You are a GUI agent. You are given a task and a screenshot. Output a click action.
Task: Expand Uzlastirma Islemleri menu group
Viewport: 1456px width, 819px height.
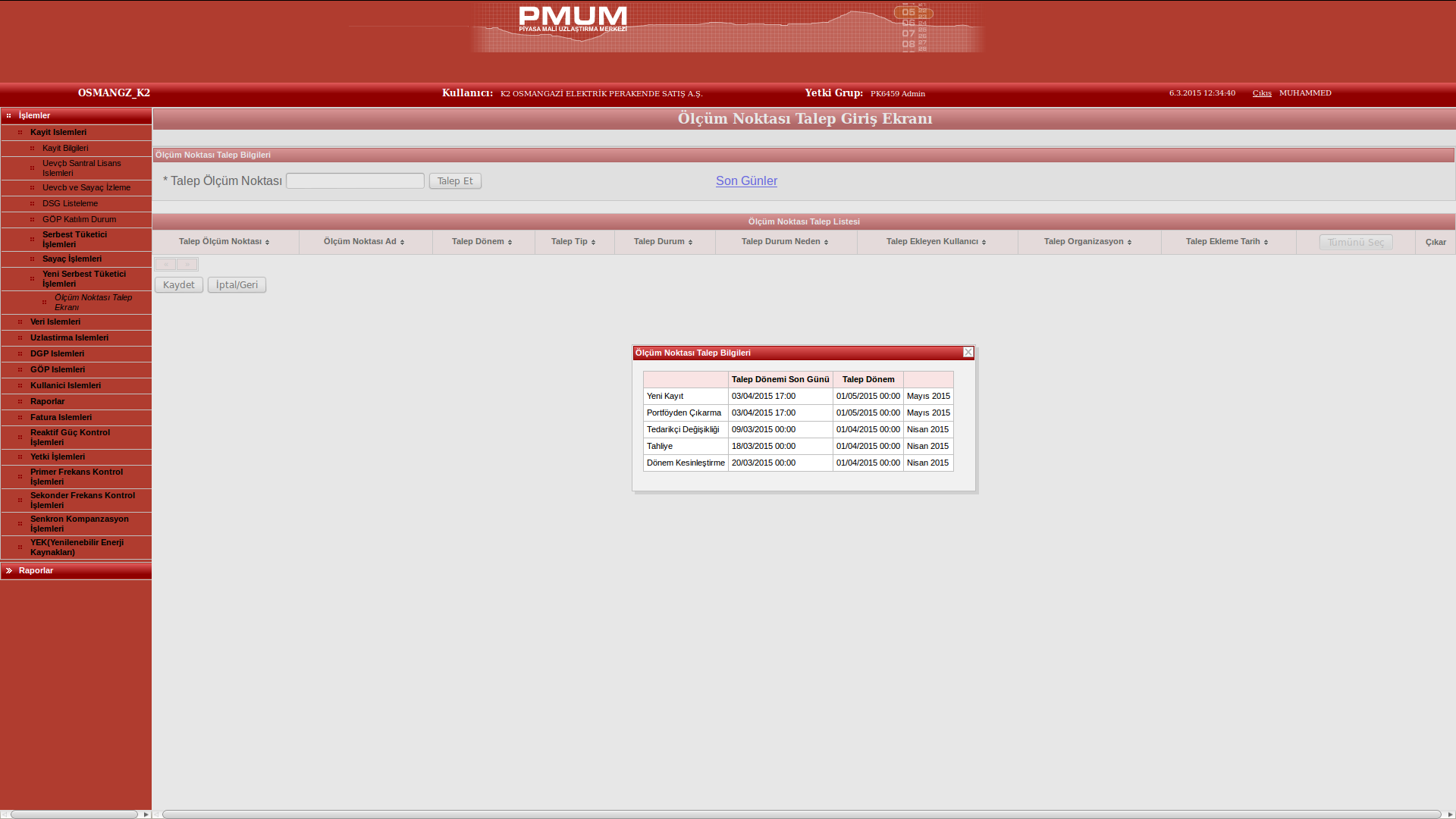click(x=69, y=338)
